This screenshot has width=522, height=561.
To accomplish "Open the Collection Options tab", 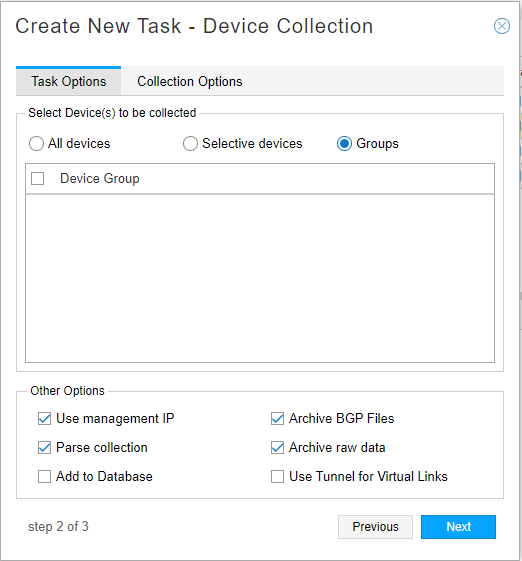I will (x=190, y=81).
